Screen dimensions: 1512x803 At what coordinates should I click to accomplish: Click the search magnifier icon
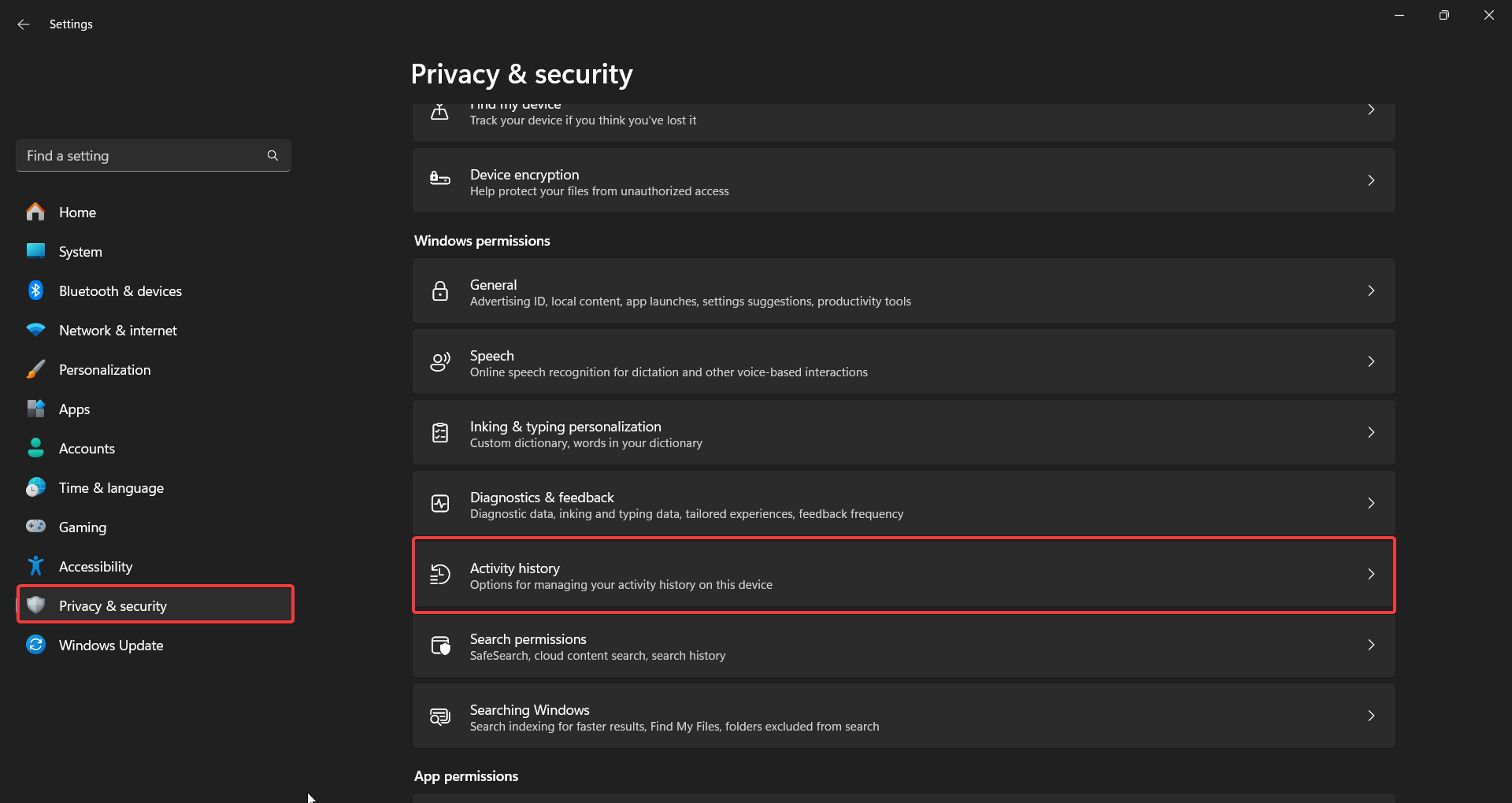(272, 156)
